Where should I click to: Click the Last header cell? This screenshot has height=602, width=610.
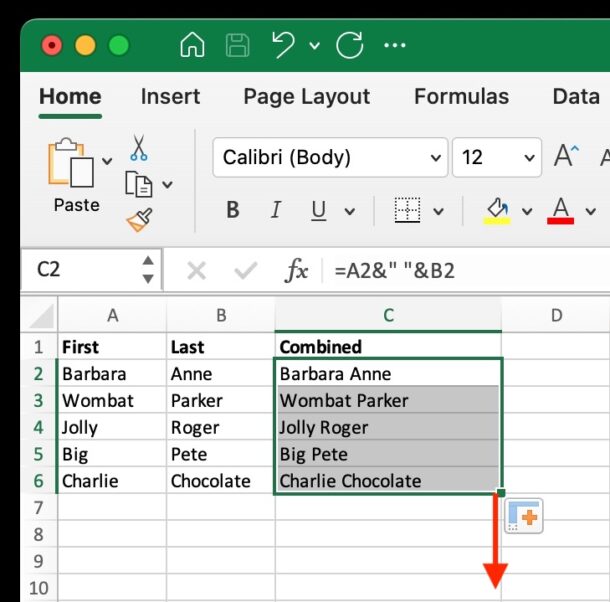(x=221, y=347)
